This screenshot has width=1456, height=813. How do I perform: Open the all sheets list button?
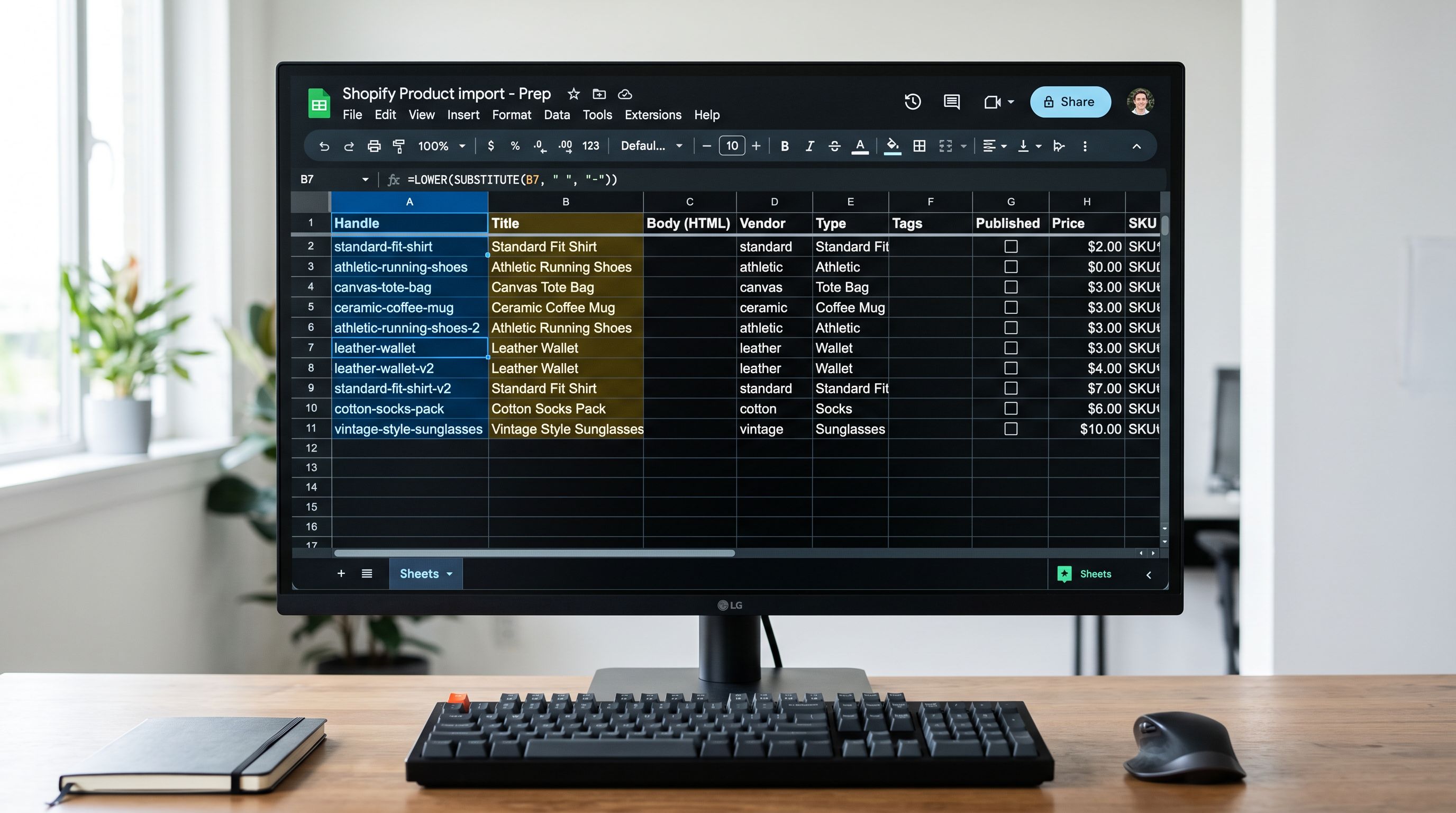(367, 574)
